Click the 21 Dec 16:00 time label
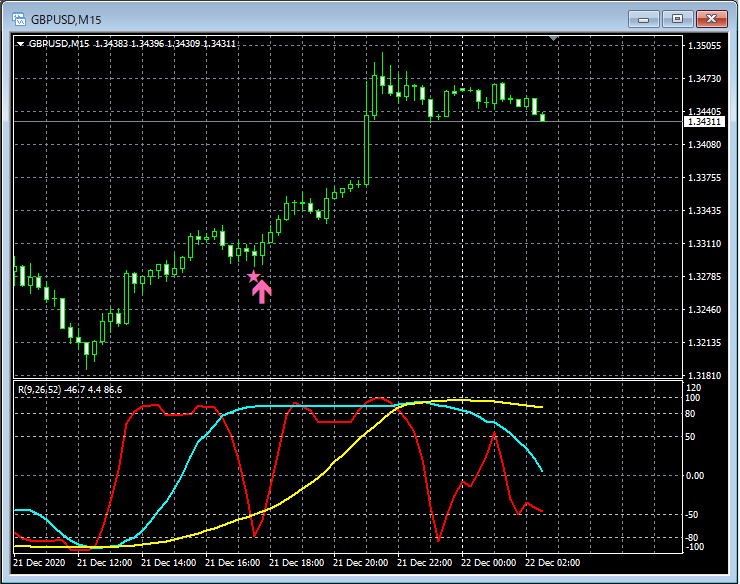The image size is (740, 584). point(236,563)
